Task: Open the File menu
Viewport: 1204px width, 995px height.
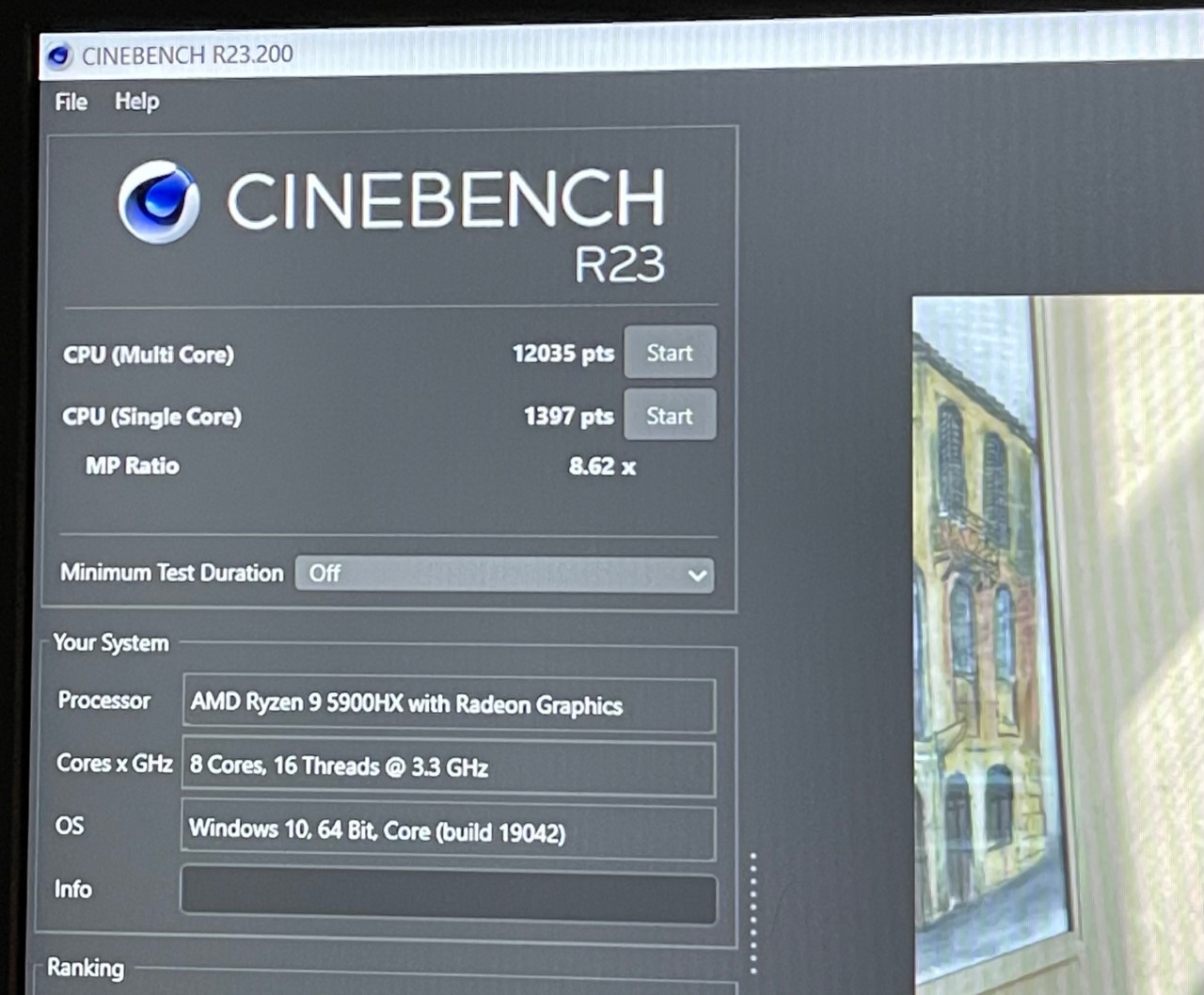Action: pyautogui.click(x=71, y=102)
